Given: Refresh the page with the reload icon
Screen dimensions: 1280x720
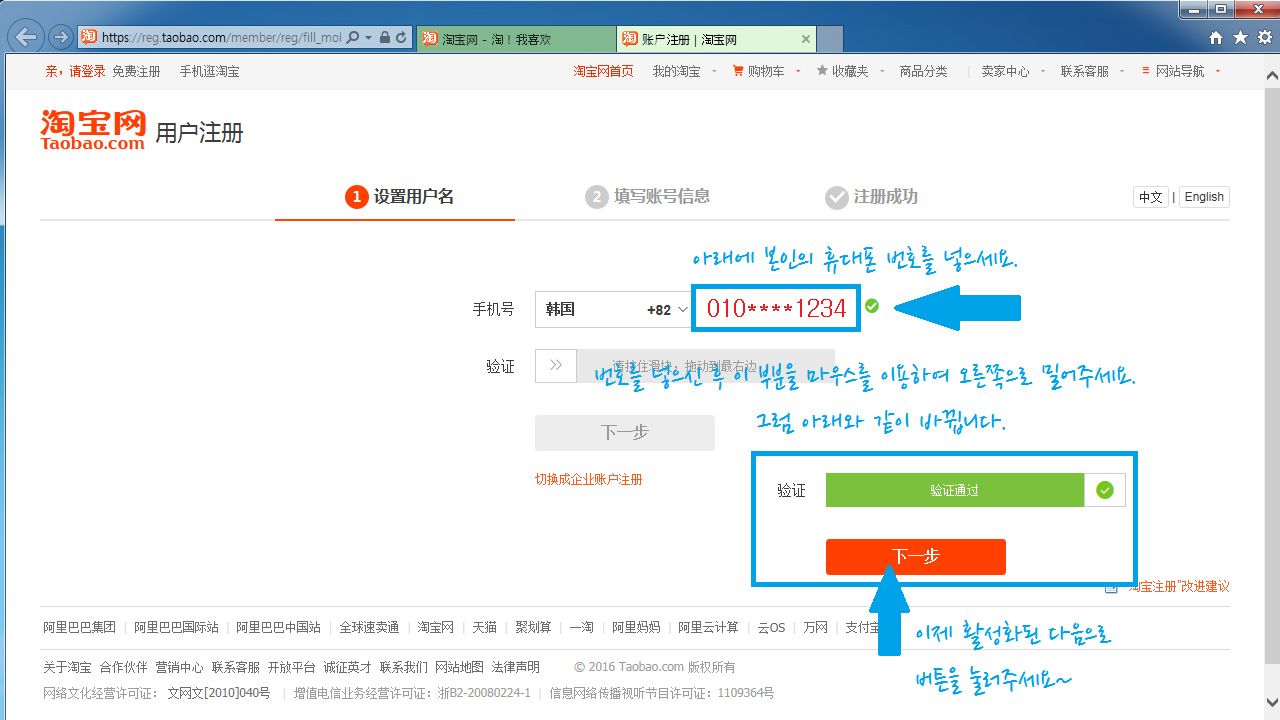Looking at the screenshot, I should click(401, 38).
